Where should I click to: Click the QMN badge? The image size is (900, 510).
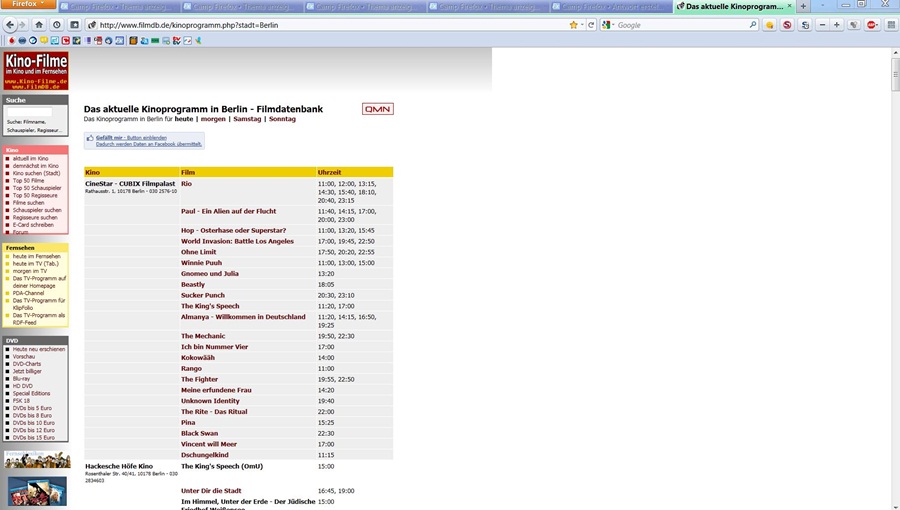coord(378,109)
